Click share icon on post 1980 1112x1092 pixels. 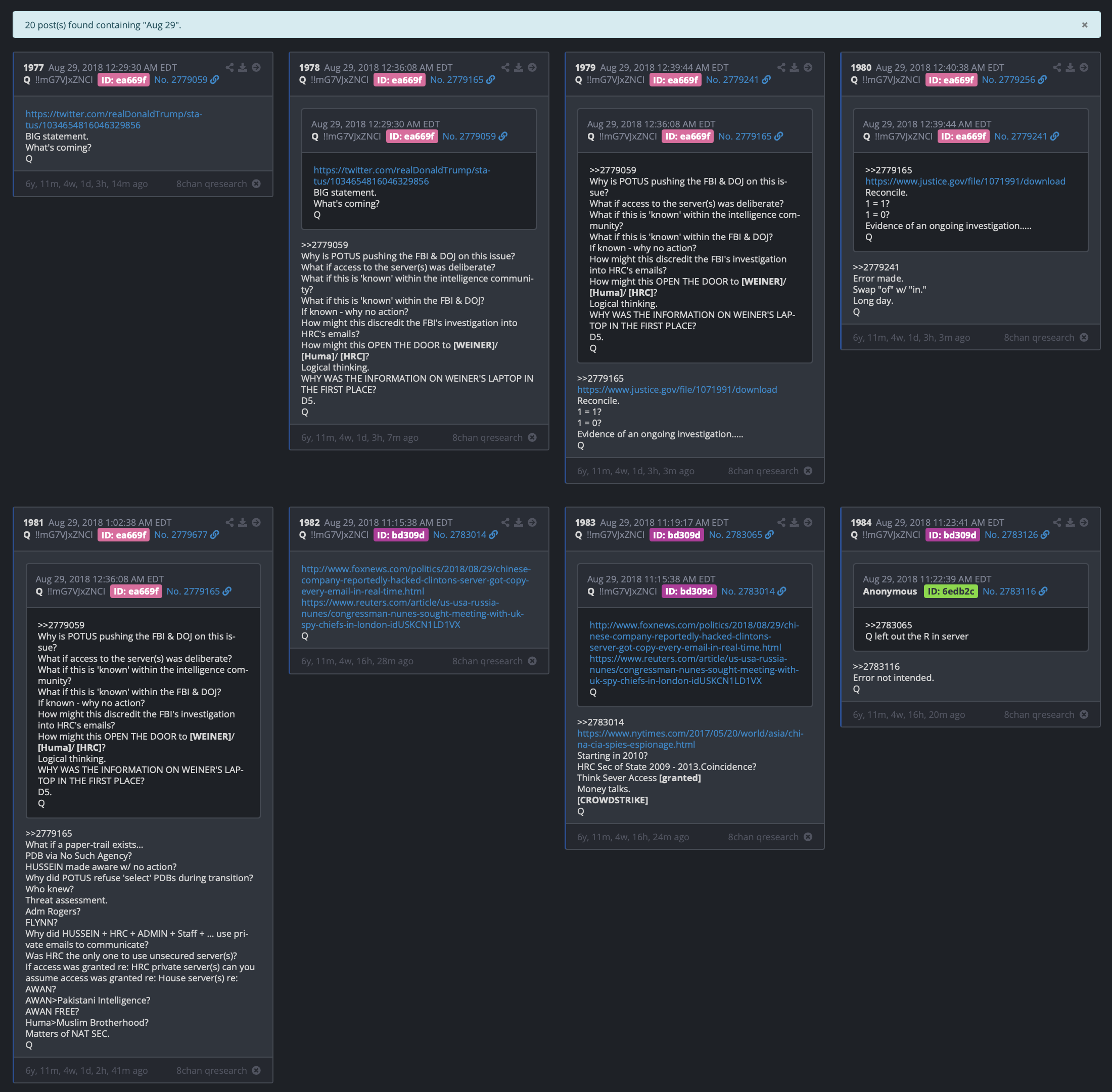tap(1057, 67)
